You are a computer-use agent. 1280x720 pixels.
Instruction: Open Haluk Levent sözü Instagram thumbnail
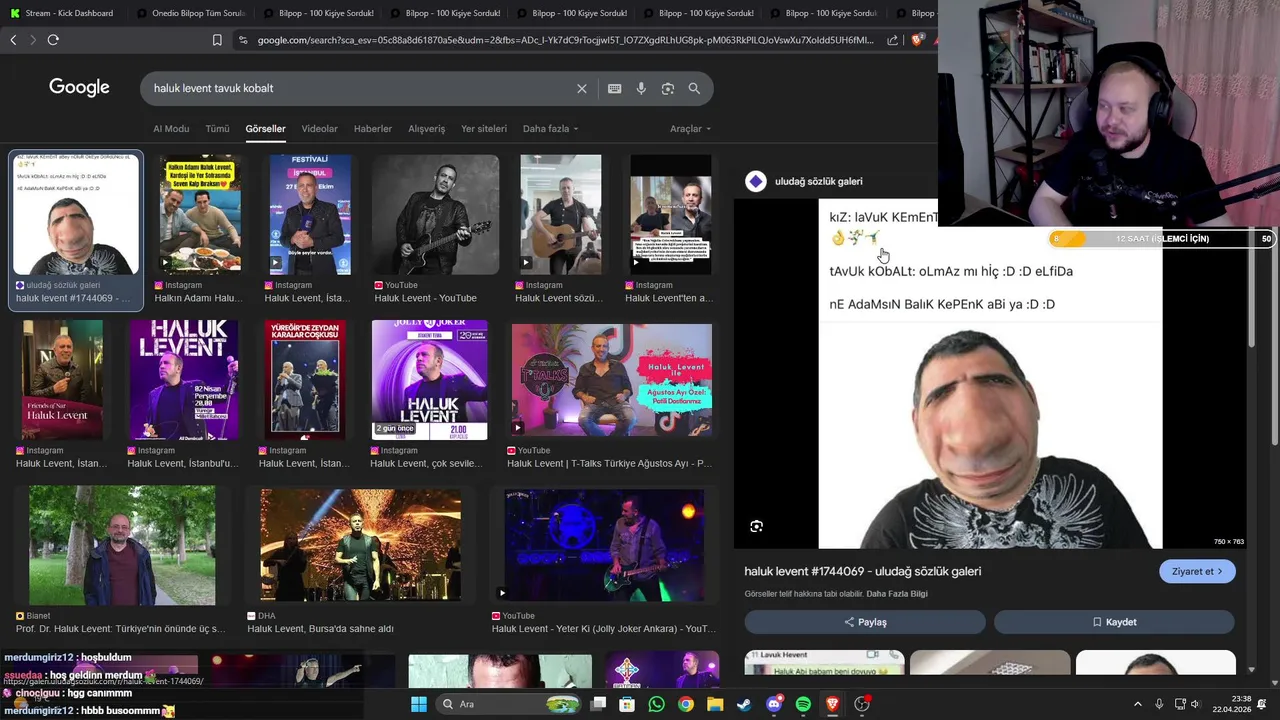point(560,215)
